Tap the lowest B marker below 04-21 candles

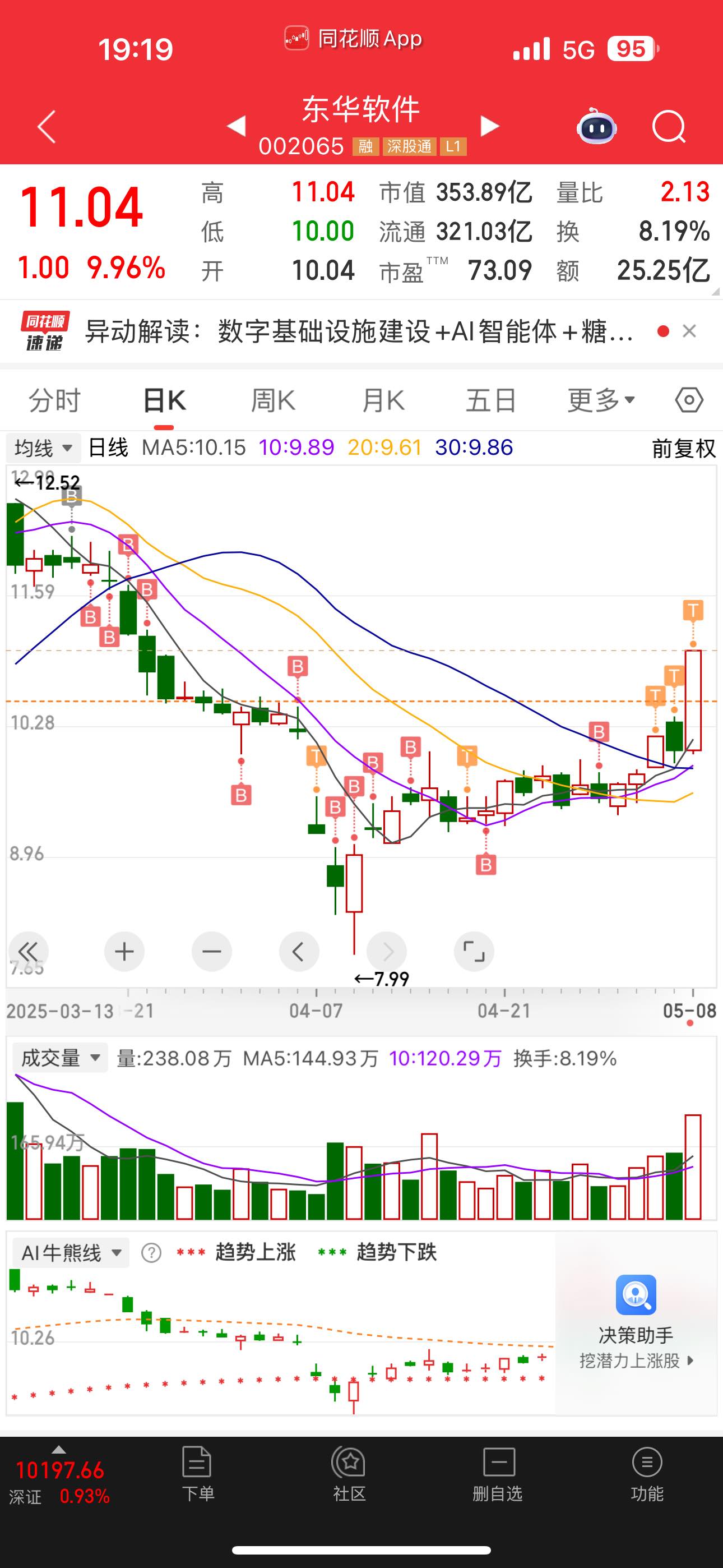(x=486, y=864)
